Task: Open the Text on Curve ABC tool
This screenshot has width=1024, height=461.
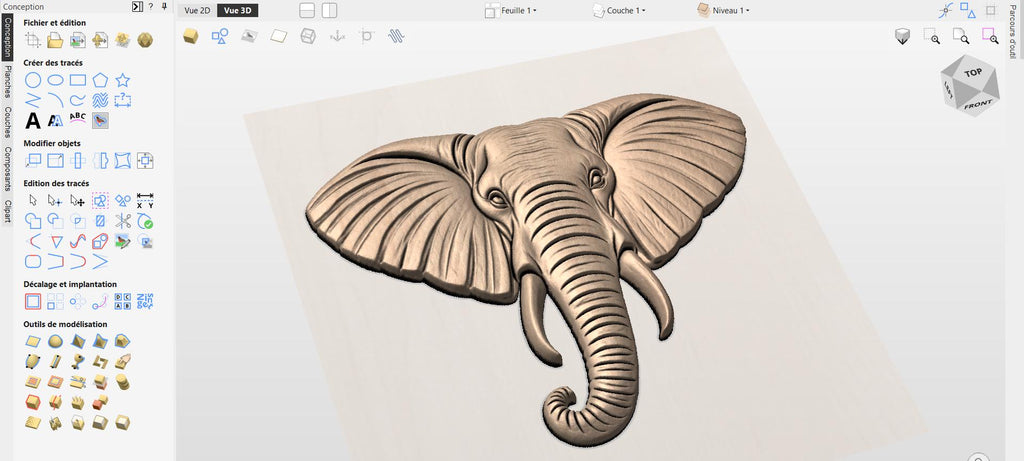Action: coord(78,118)
